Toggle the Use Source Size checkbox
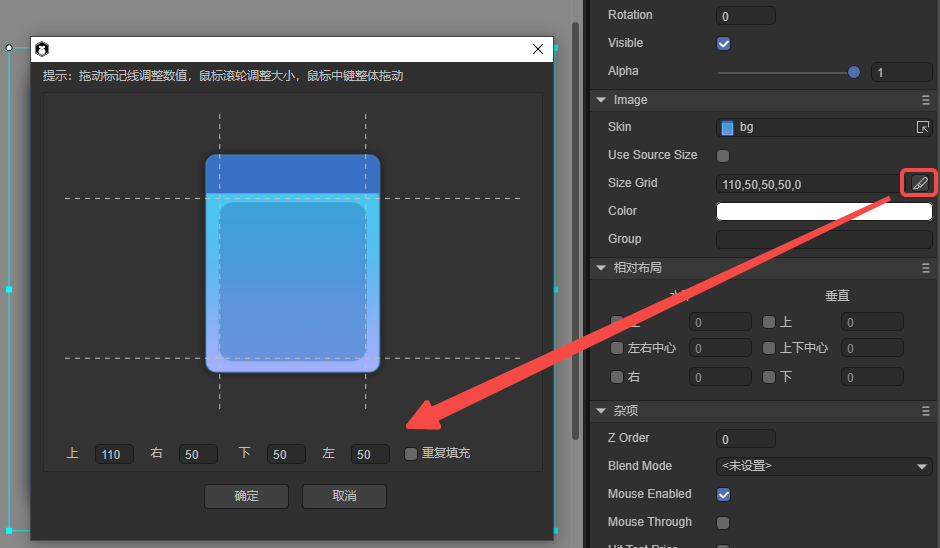Image resolution: width=940 pixels, height=548 pixels. (724, 156)
